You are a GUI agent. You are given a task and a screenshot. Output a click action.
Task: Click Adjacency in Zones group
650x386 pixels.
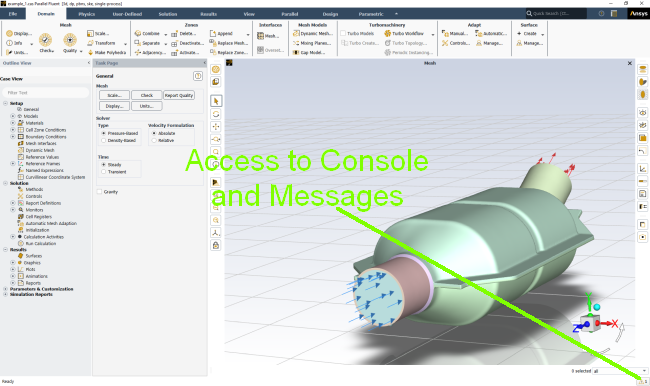click(x=150, y=53)
